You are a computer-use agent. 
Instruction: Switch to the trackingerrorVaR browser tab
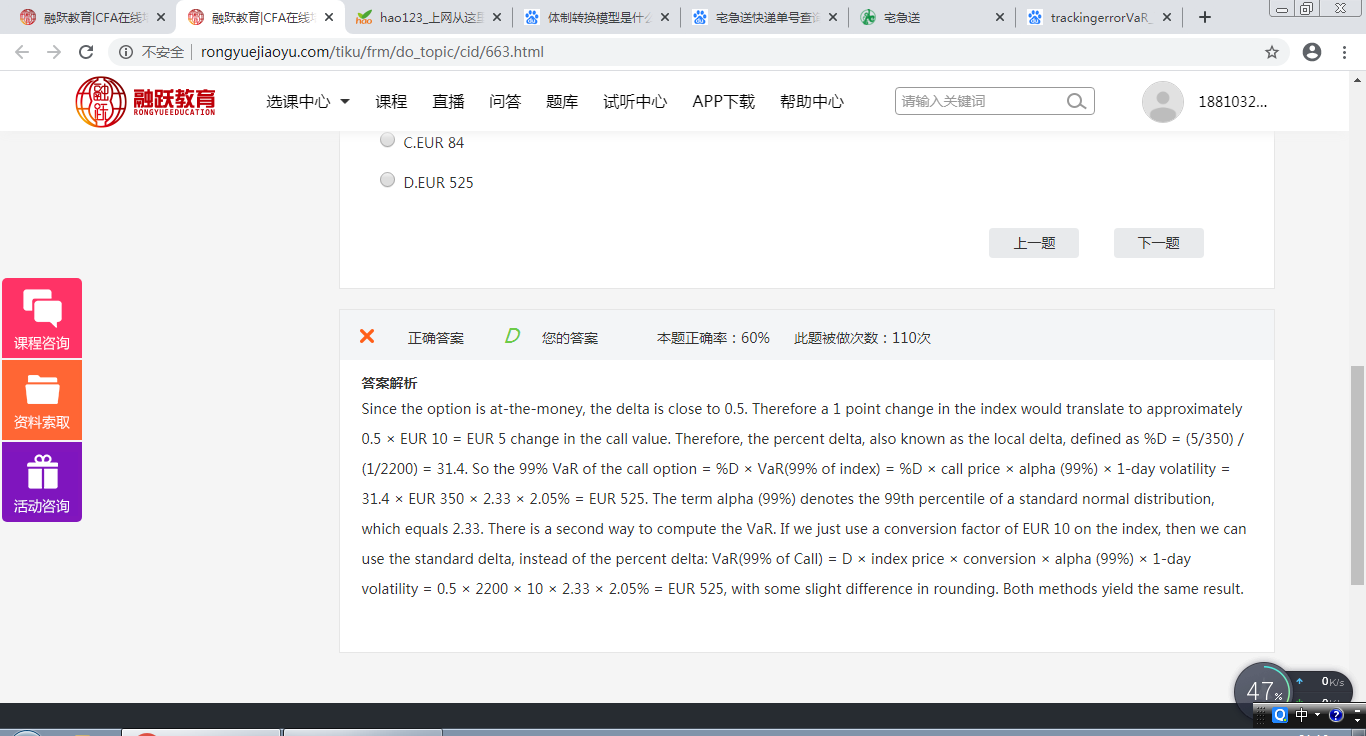pos(1100,17)
